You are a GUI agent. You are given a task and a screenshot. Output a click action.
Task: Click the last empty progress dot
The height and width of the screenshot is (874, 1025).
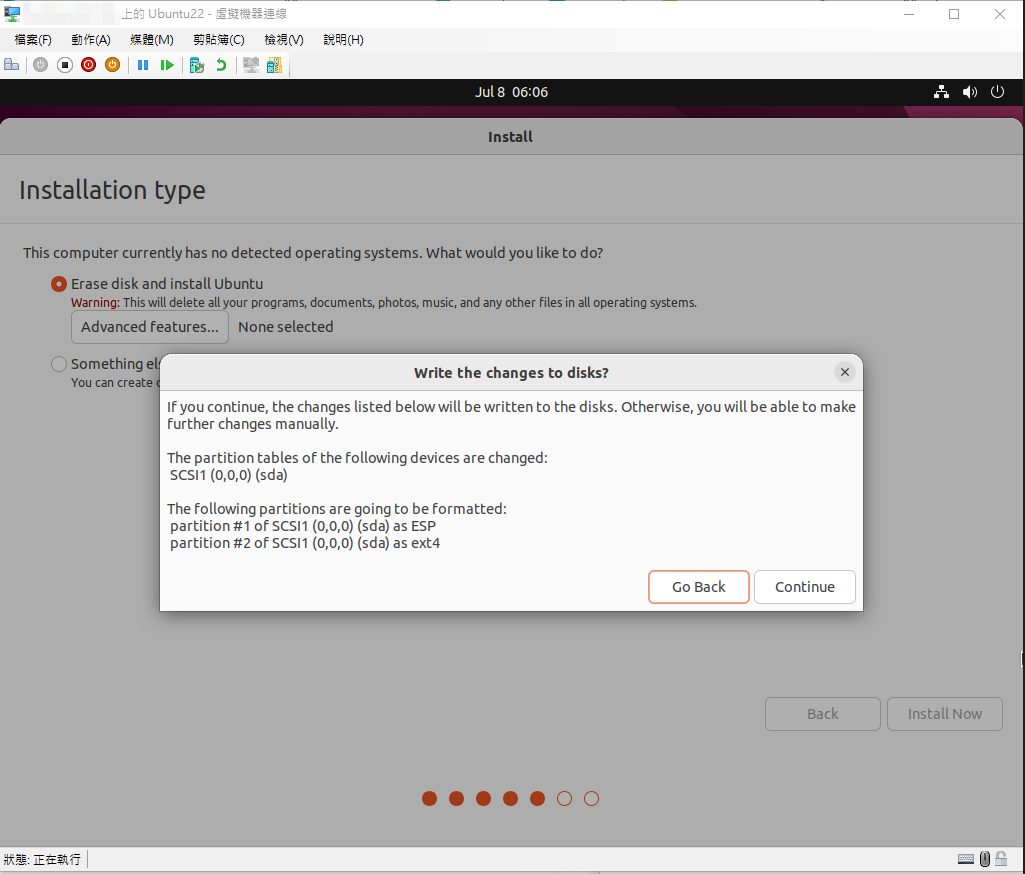coord(592,798)
